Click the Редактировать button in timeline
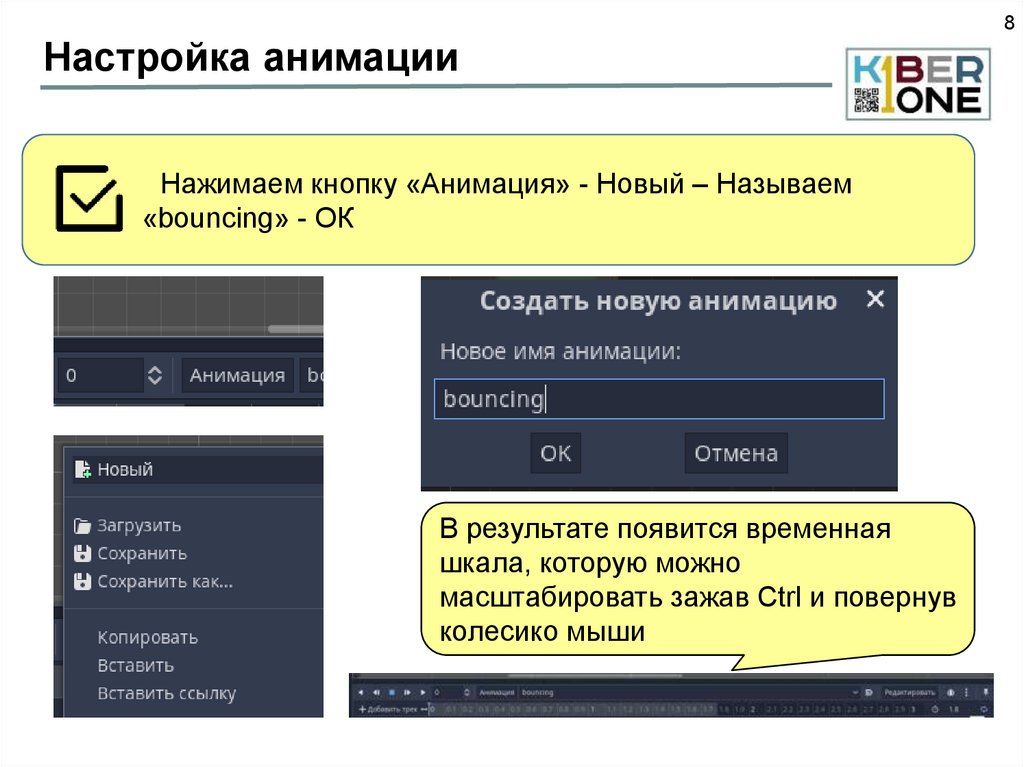Image resolution: width=1024 pixels, height=767 pixels. point(910,693)
